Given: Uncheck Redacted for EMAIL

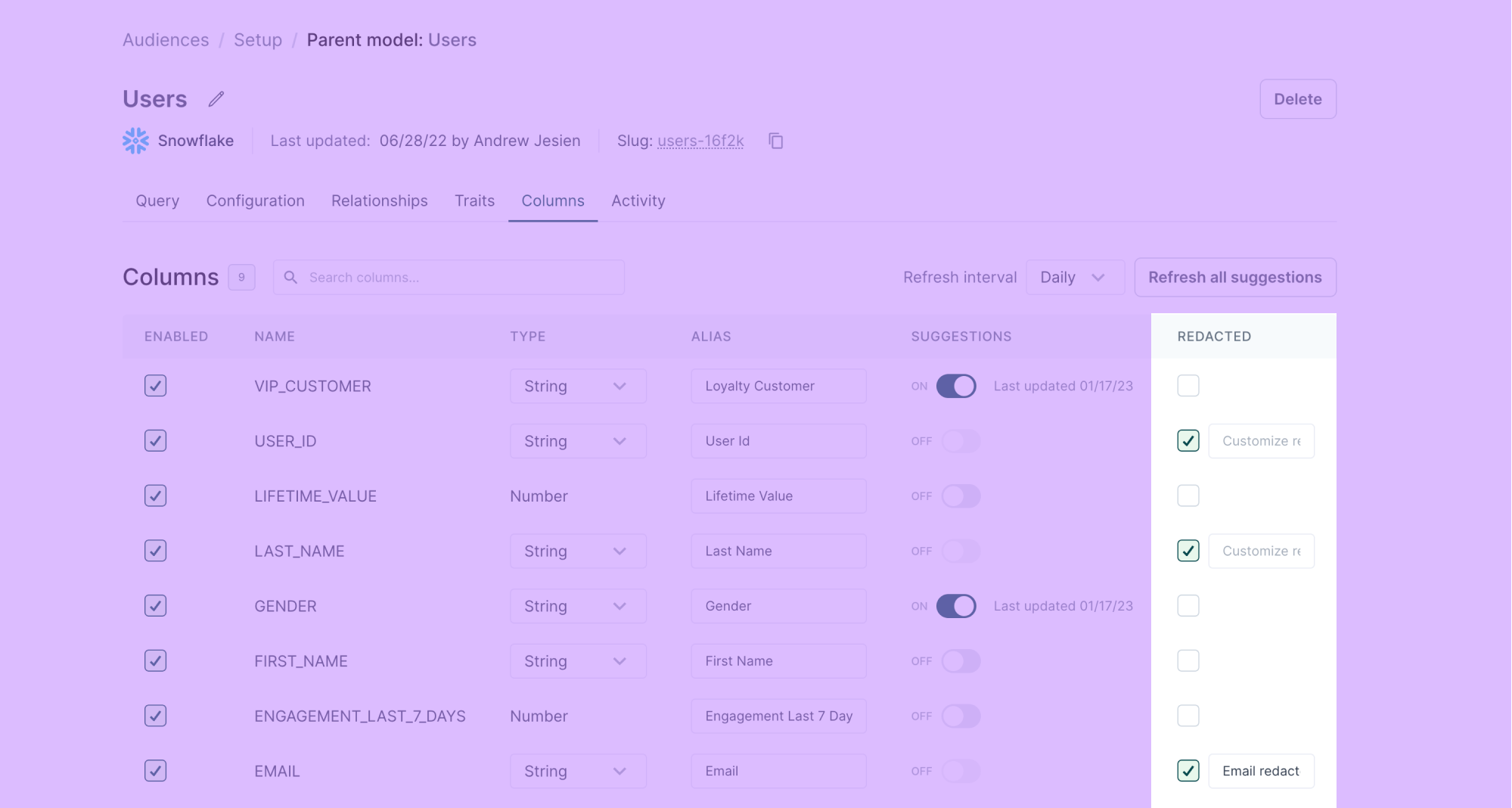Looking at the screenshot, I should tap(1188, 771).
